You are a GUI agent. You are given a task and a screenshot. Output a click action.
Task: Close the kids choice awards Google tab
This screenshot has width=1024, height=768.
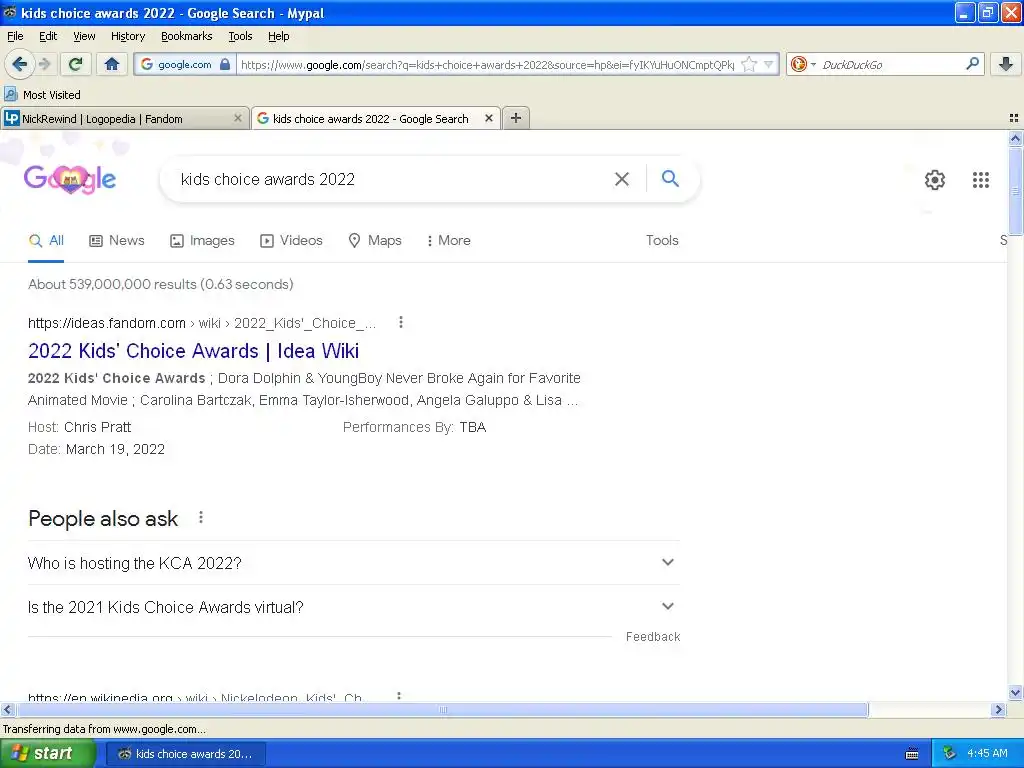coord(488,118)
